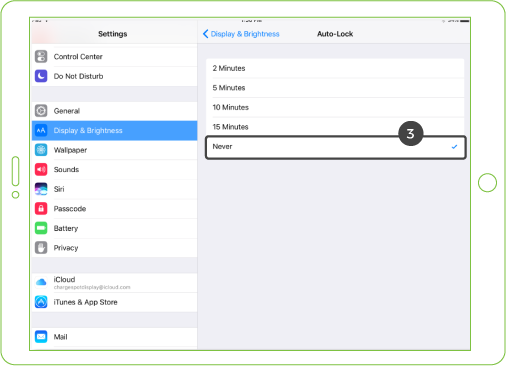Tap the highlighted Display & Brightness label

[x=88, y=131]
